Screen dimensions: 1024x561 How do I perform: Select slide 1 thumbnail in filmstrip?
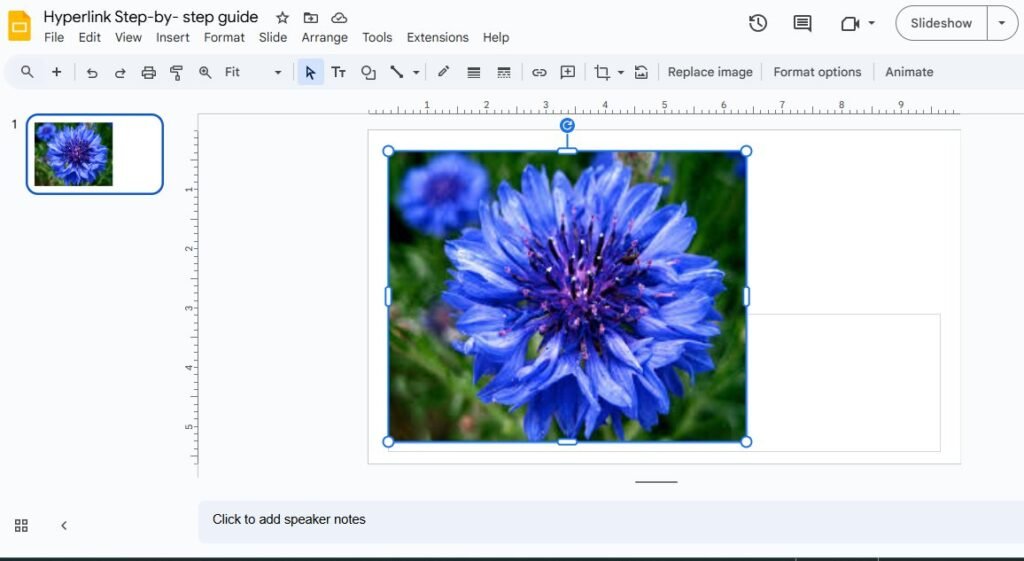(x=95, y=154)
